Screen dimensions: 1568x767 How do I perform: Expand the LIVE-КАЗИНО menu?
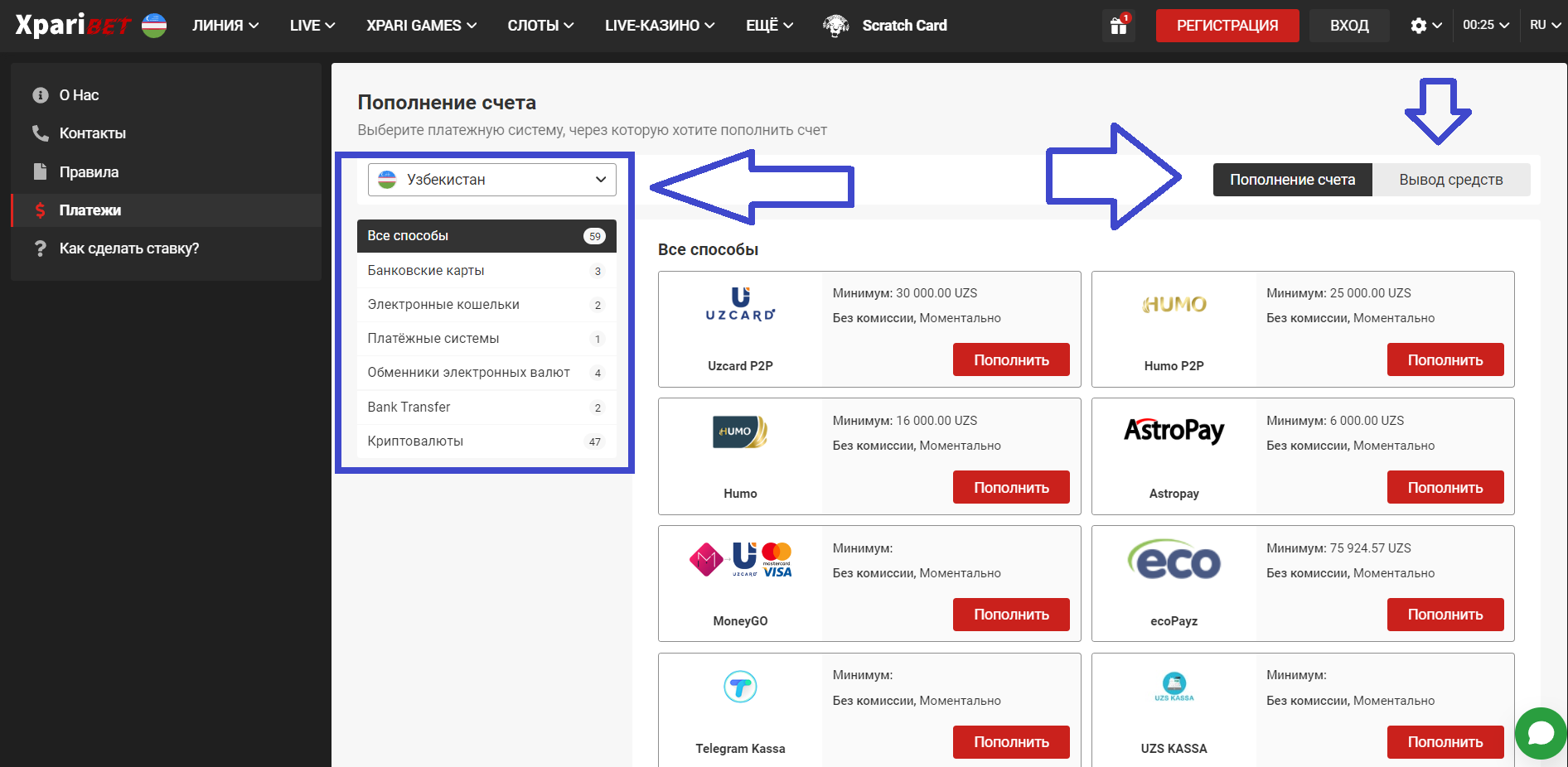[x=660, y=26]
